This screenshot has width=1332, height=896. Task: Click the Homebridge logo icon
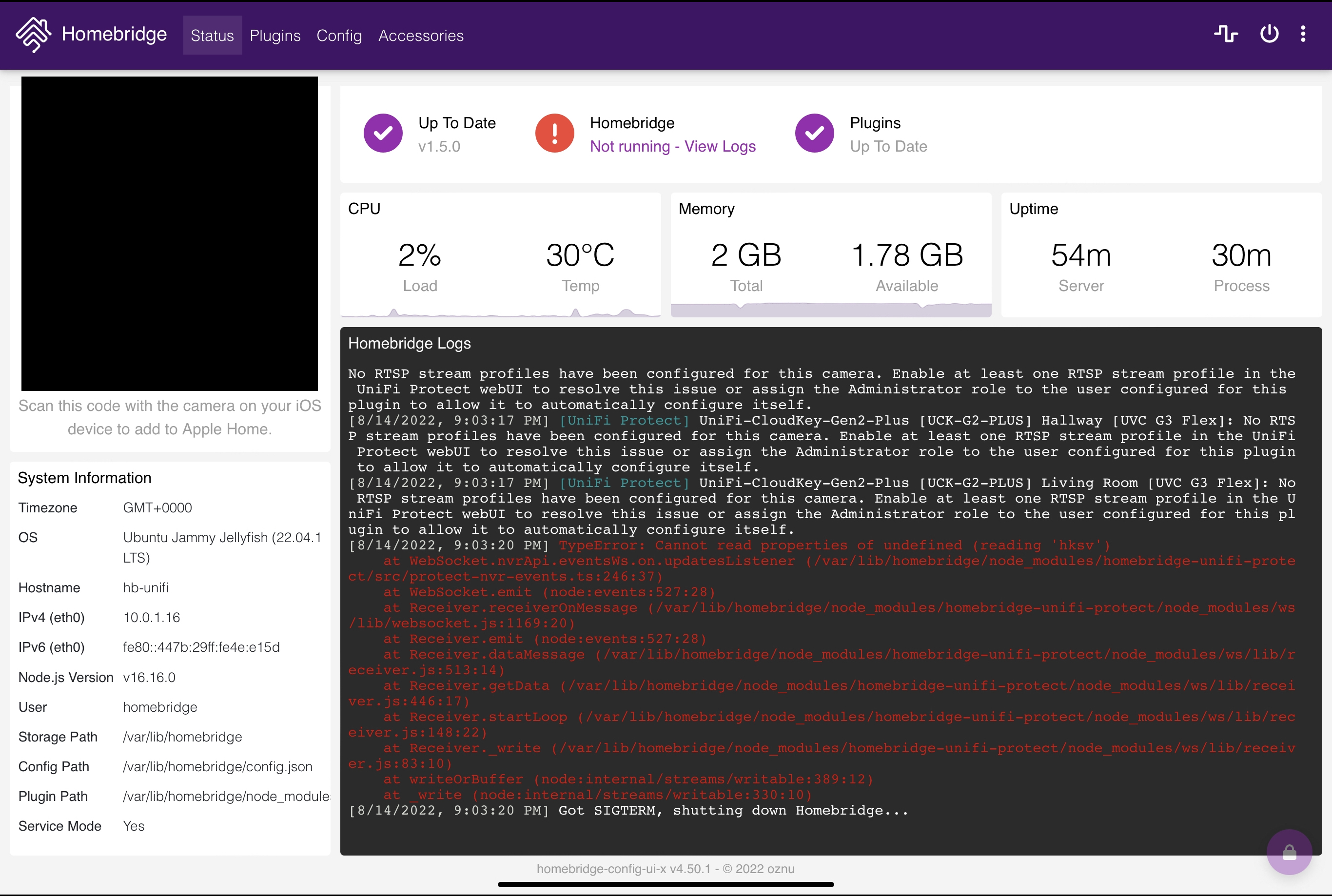pos(33,35)
